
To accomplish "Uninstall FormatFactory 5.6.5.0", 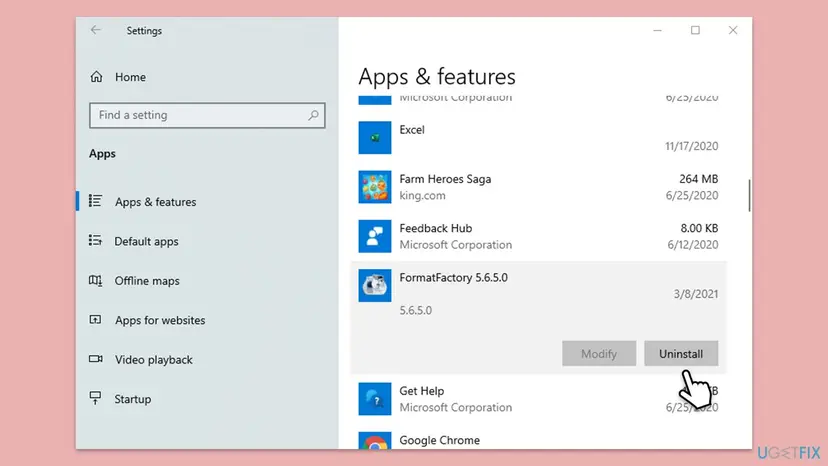I will (x=681, y=353).
